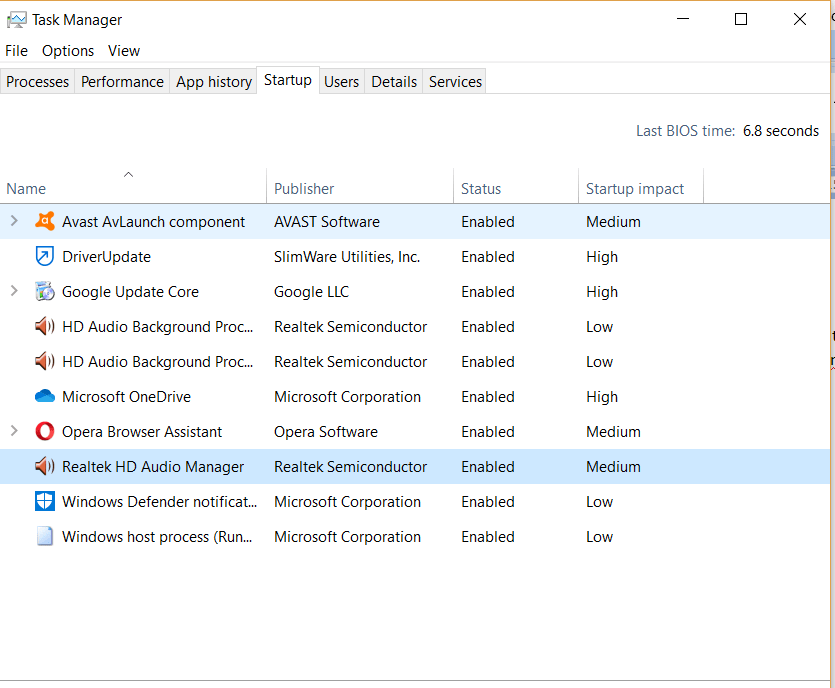The height and width of the screenshot is (688, 835).
Task: Click the AVAST Software publisher cell
Action: tap(327, 222)
